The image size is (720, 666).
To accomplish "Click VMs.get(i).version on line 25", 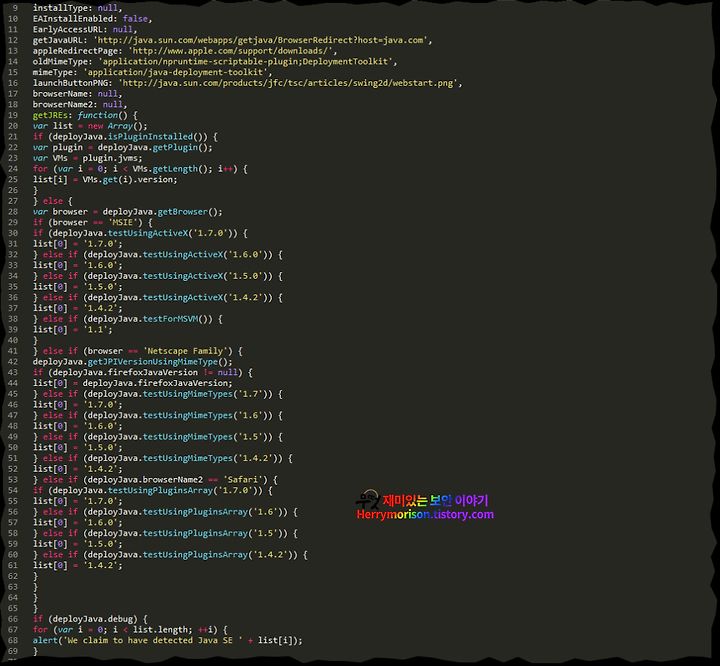I will click(x=129, y=180).
